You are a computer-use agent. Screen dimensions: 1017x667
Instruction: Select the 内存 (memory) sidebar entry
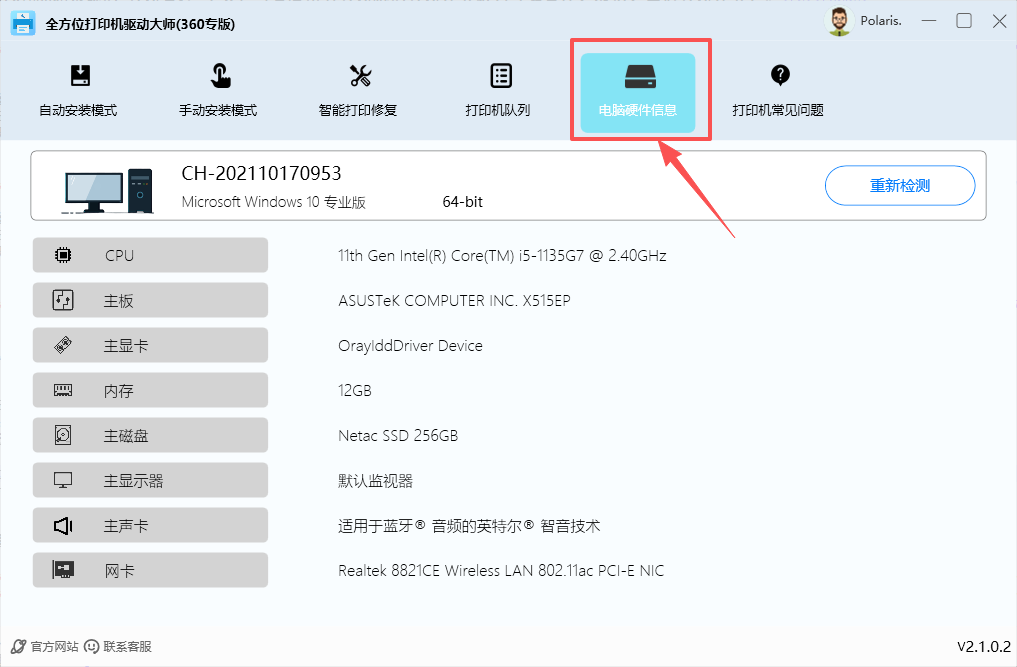click(x=150, y=390)
